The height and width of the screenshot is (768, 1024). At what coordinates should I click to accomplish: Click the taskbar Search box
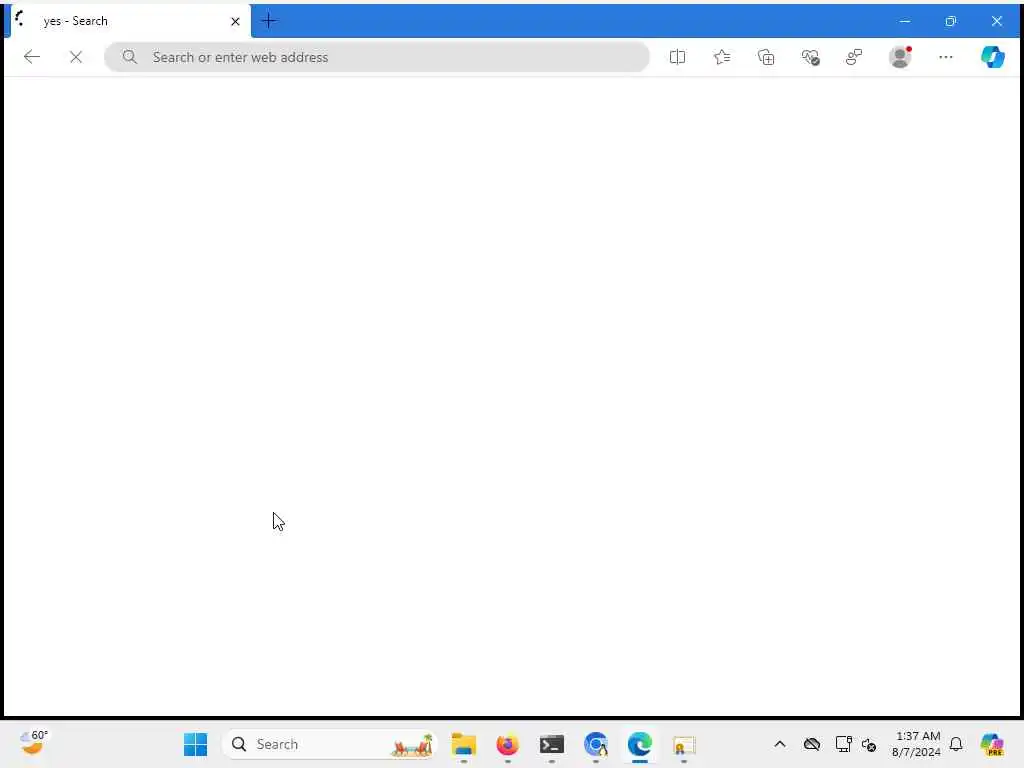tap(330, 744)
